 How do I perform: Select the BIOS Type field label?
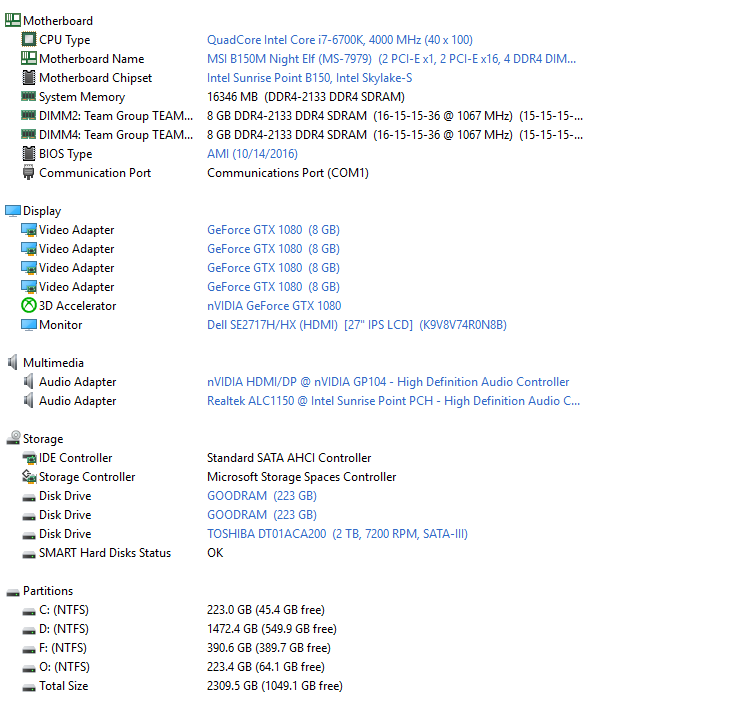(66, 154)
